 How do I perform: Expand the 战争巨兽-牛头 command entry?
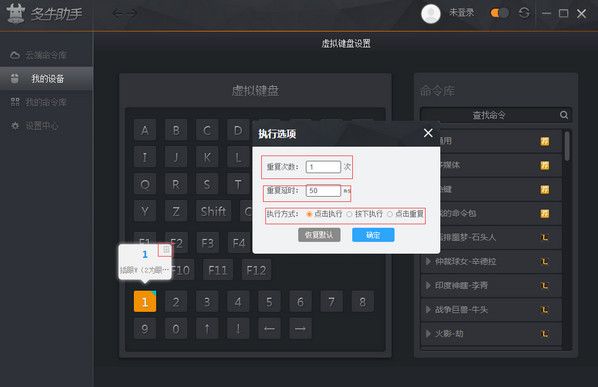click(428, 309)
